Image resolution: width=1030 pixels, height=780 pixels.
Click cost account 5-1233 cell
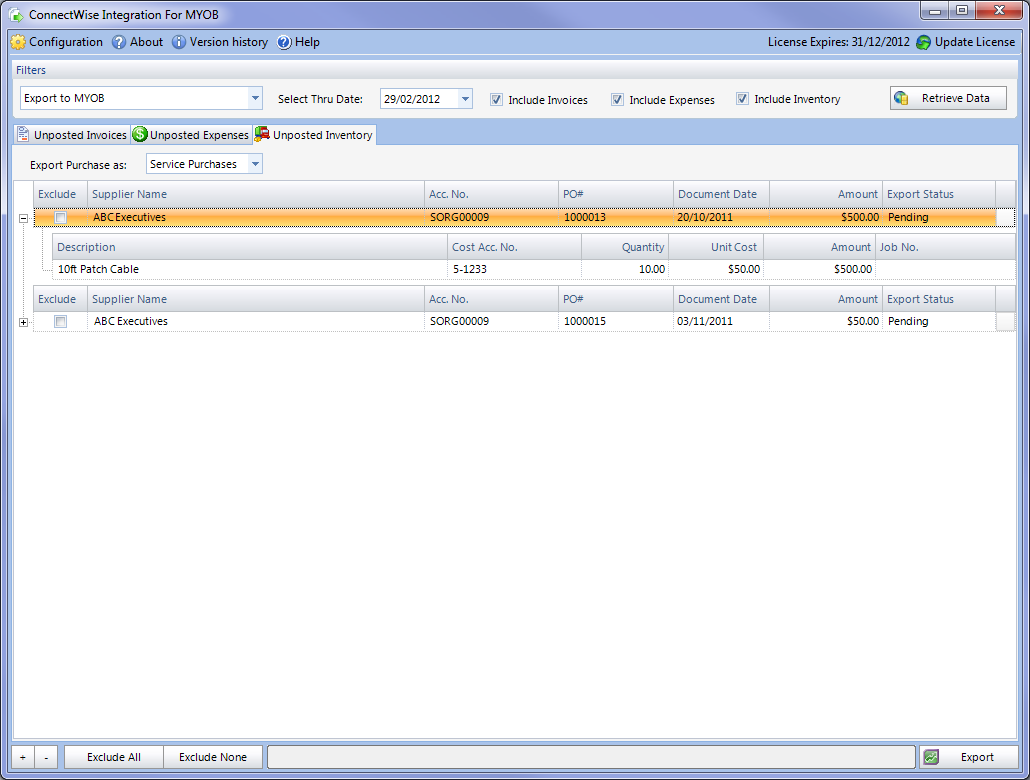click(514, 269)
